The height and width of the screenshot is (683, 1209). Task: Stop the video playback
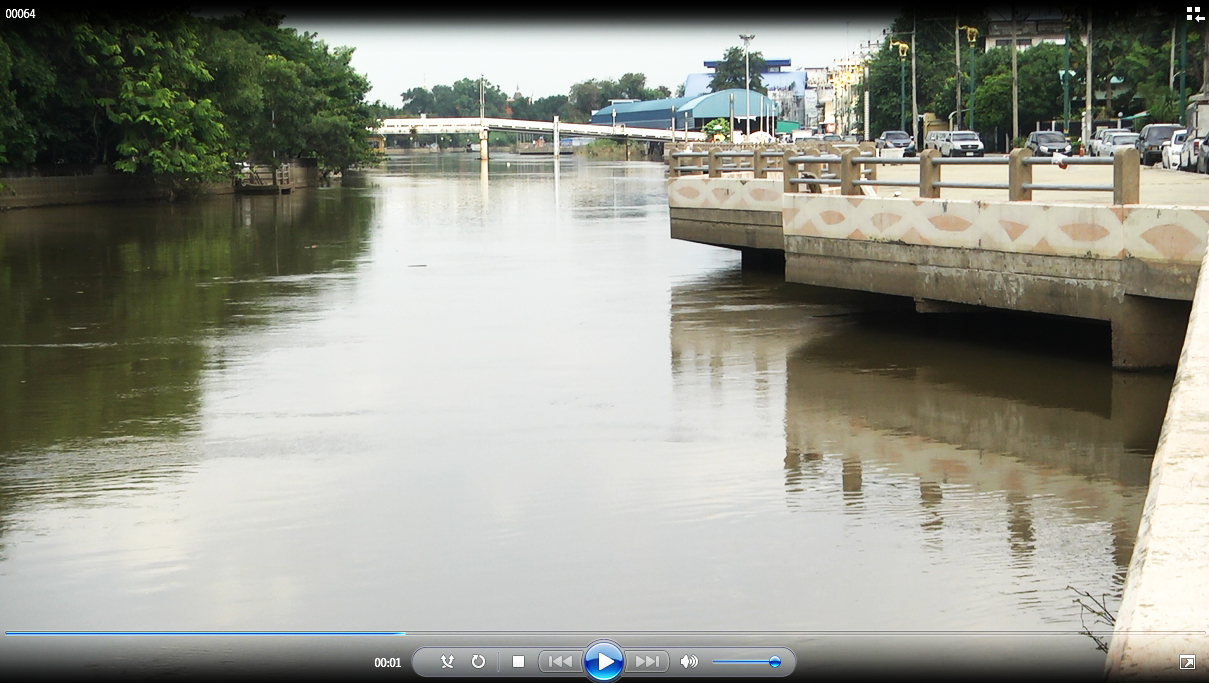tap(518, 662)
